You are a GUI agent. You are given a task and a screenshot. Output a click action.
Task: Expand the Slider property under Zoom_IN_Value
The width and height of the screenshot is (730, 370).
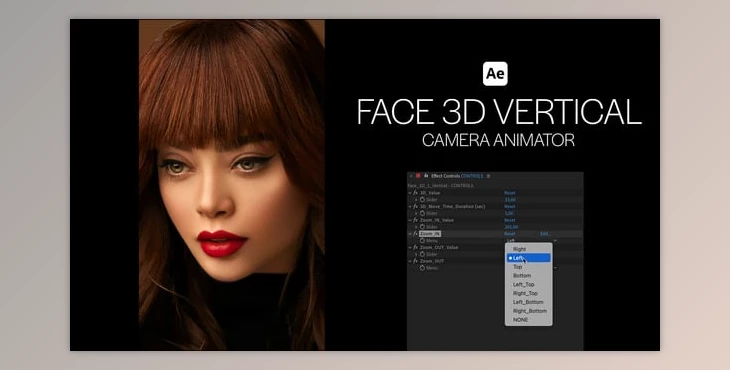point(416,227)
